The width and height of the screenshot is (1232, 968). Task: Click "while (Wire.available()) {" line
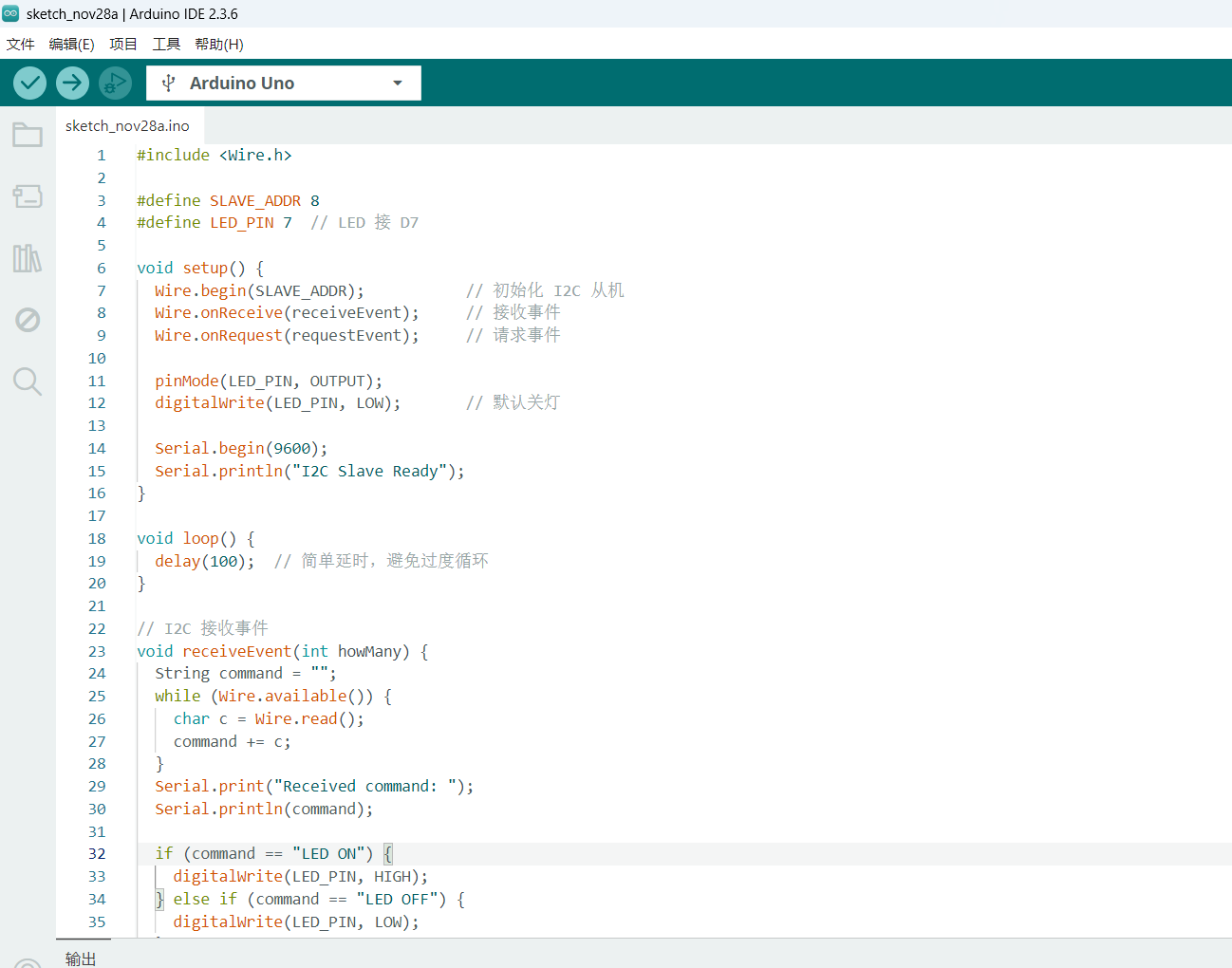tap(273, 697)
